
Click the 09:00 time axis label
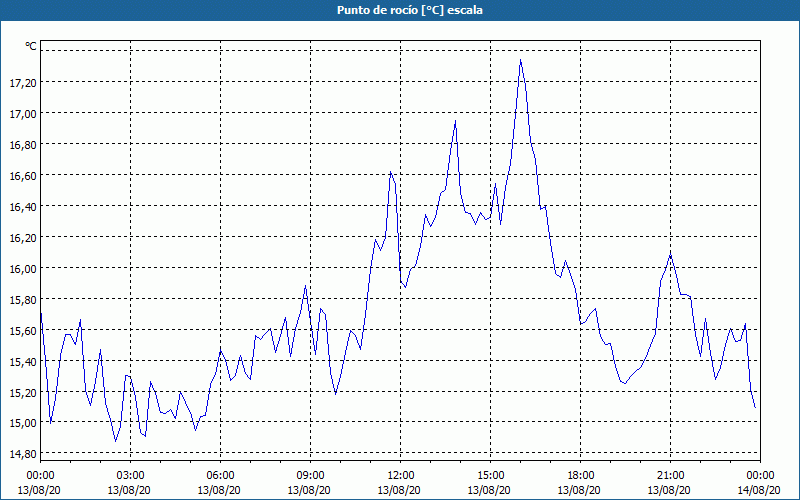coord(310,476)
